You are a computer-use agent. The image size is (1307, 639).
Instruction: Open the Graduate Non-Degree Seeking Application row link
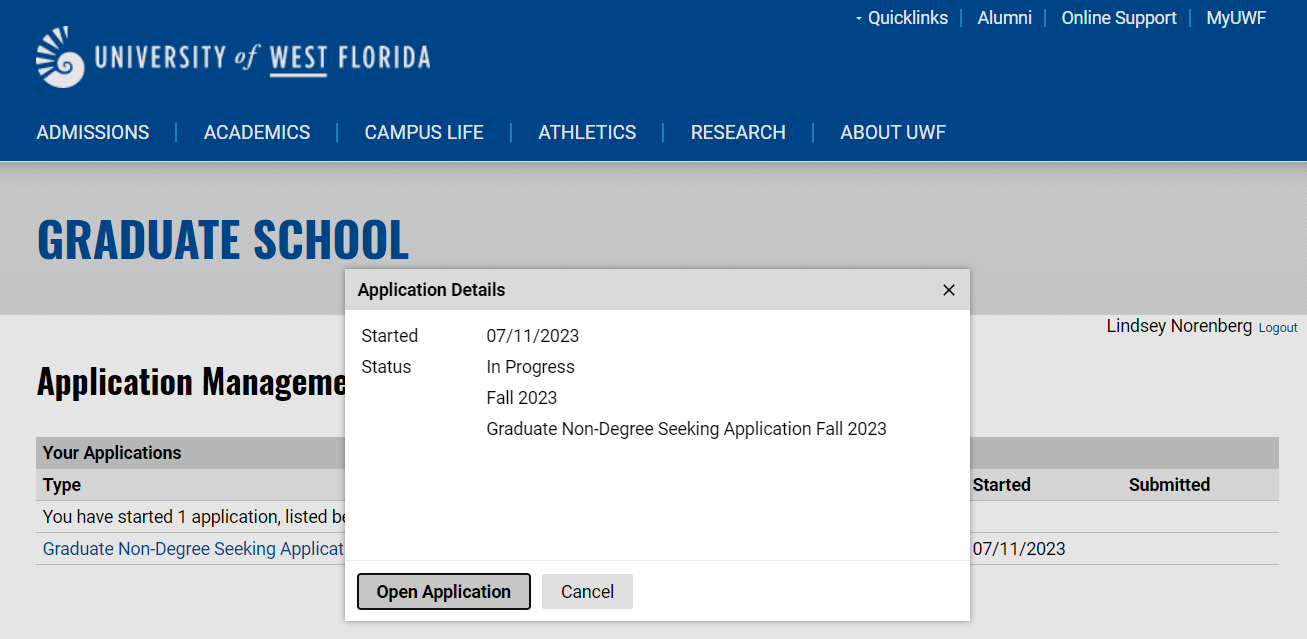193,549
